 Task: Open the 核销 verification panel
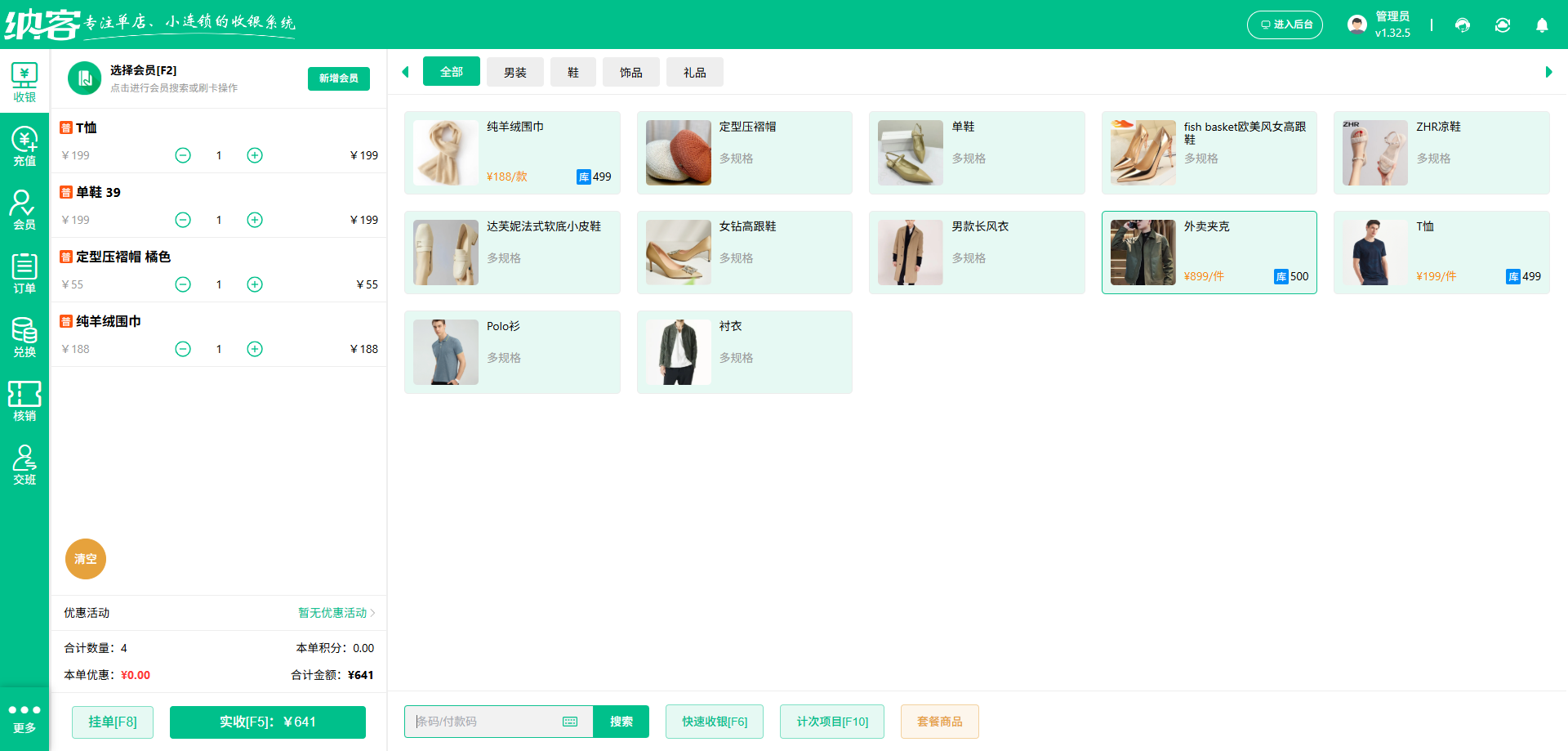[24, 400]
